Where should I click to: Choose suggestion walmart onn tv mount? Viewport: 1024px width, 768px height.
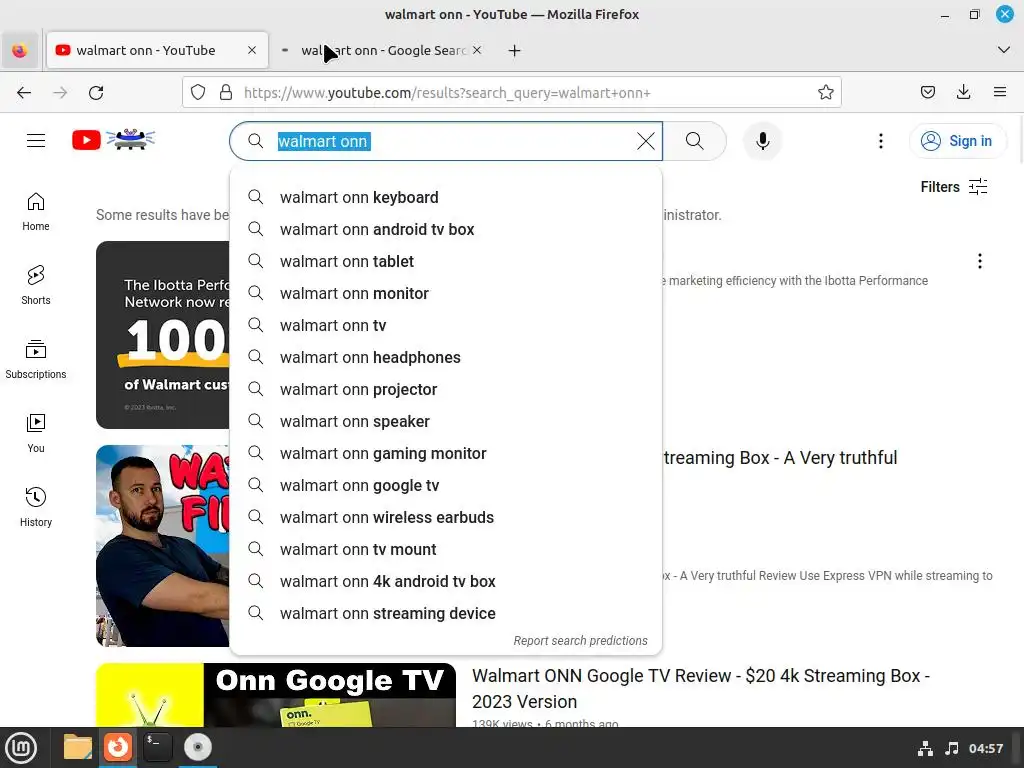446,549
